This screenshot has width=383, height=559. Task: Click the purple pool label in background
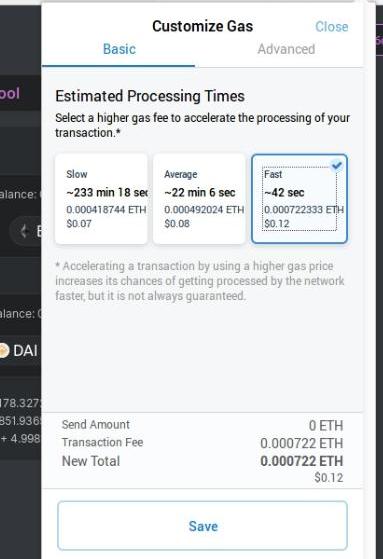[10, 93]
